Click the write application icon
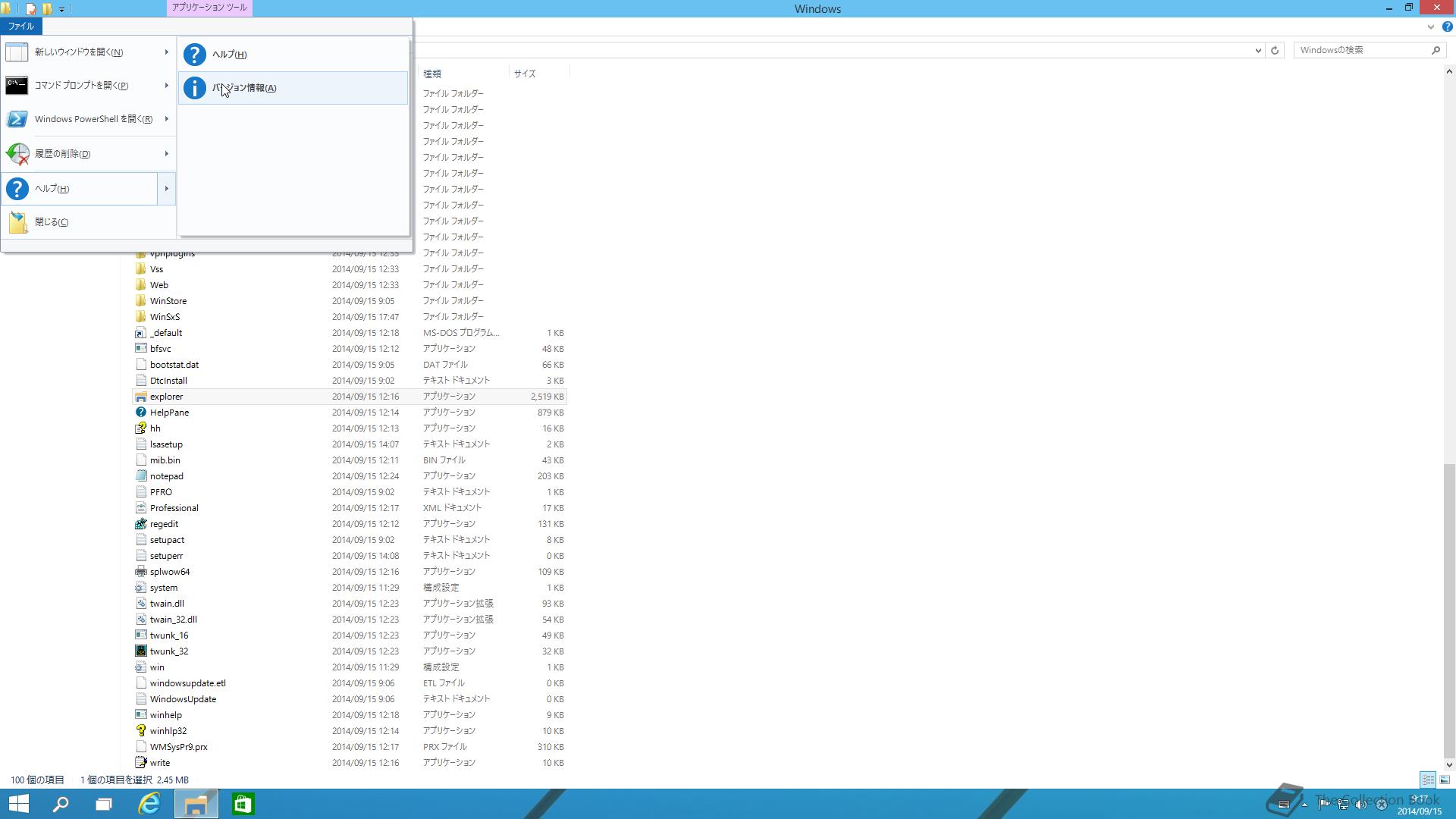The width and height of the screenshot is (1456, 819). (x=140, y=763)
